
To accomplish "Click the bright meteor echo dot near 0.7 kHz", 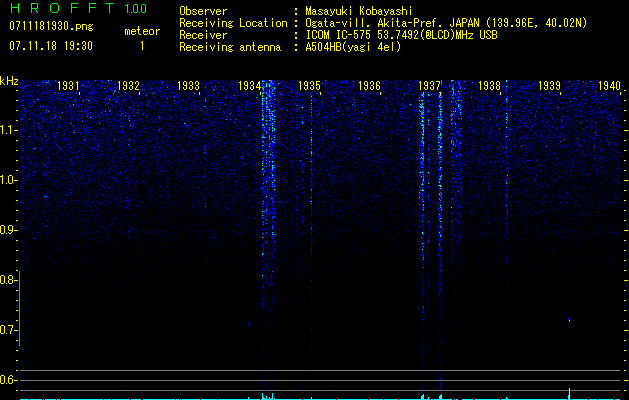I will 569,320.
